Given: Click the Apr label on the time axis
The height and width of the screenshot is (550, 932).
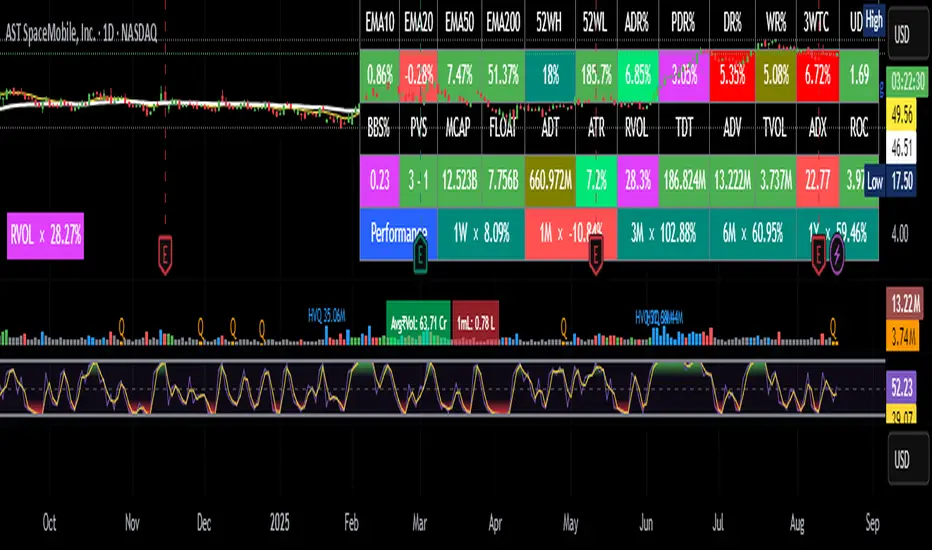Looking at the screenshot, I should click(495, 523).
